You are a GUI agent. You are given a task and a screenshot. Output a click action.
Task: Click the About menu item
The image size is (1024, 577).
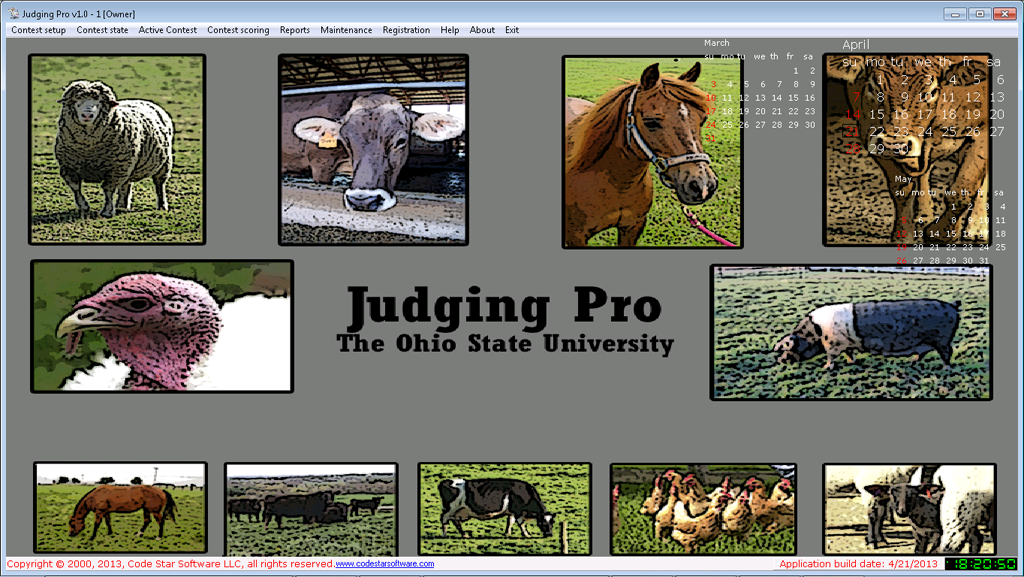pyautogui.click(x=482, y=30)
